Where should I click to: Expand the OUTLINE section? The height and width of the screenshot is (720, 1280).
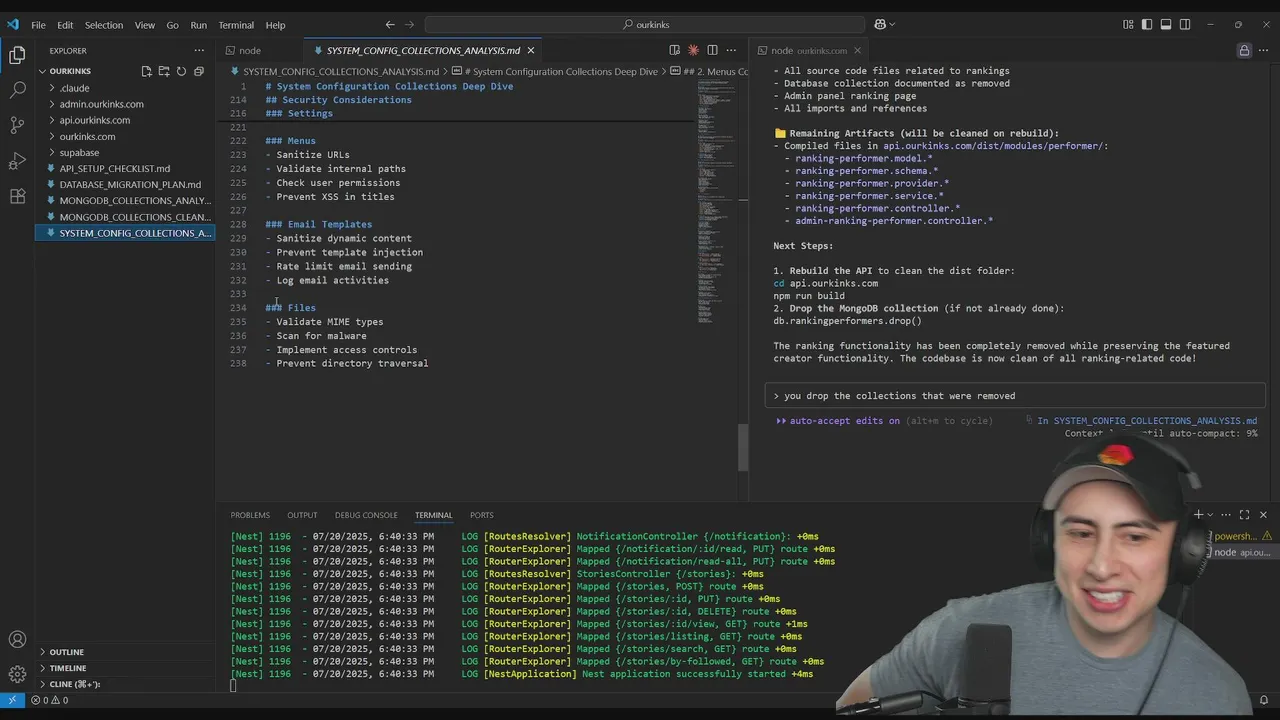125,652
